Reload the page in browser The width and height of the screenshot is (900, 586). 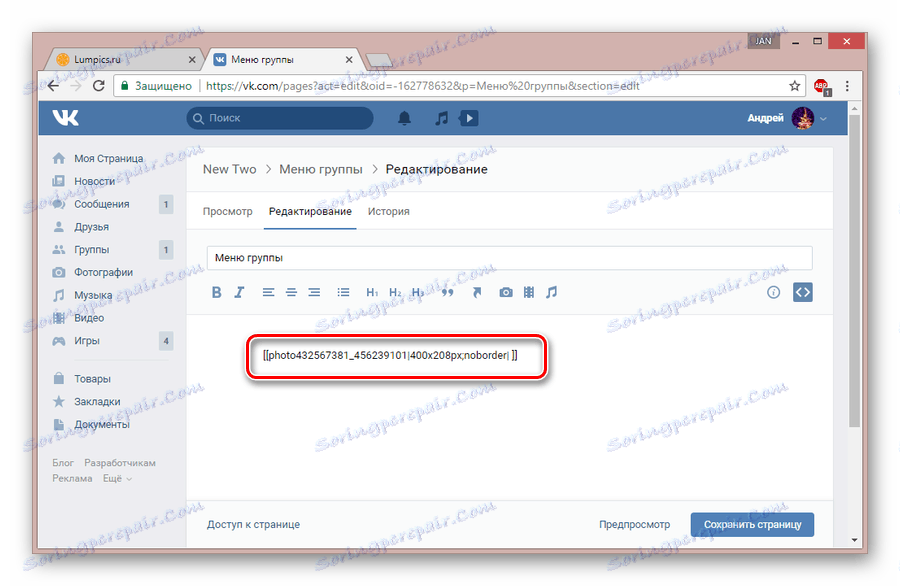click(99, 86)
